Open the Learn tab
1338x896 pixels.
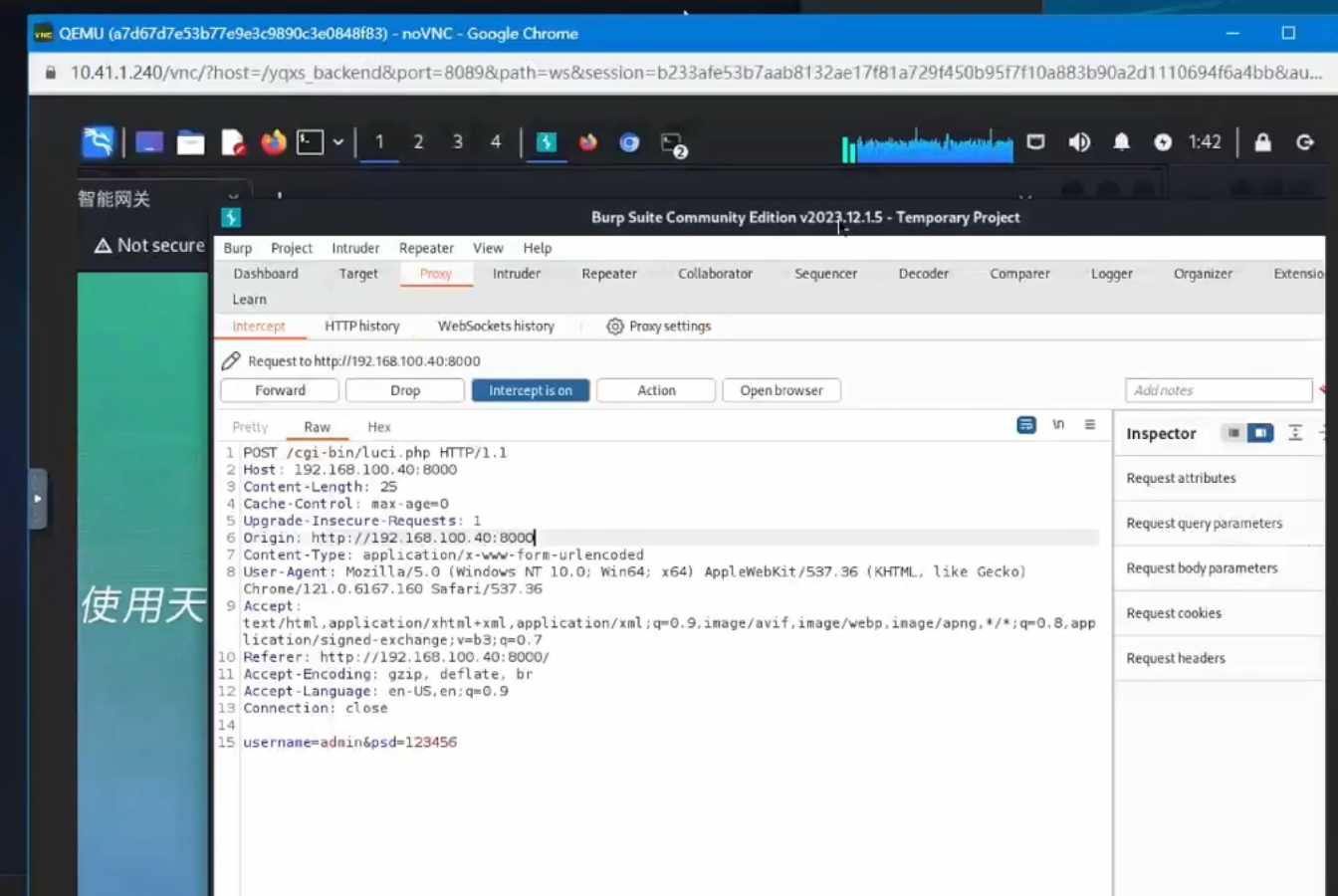pyautogui.click(x=250, y=300)
